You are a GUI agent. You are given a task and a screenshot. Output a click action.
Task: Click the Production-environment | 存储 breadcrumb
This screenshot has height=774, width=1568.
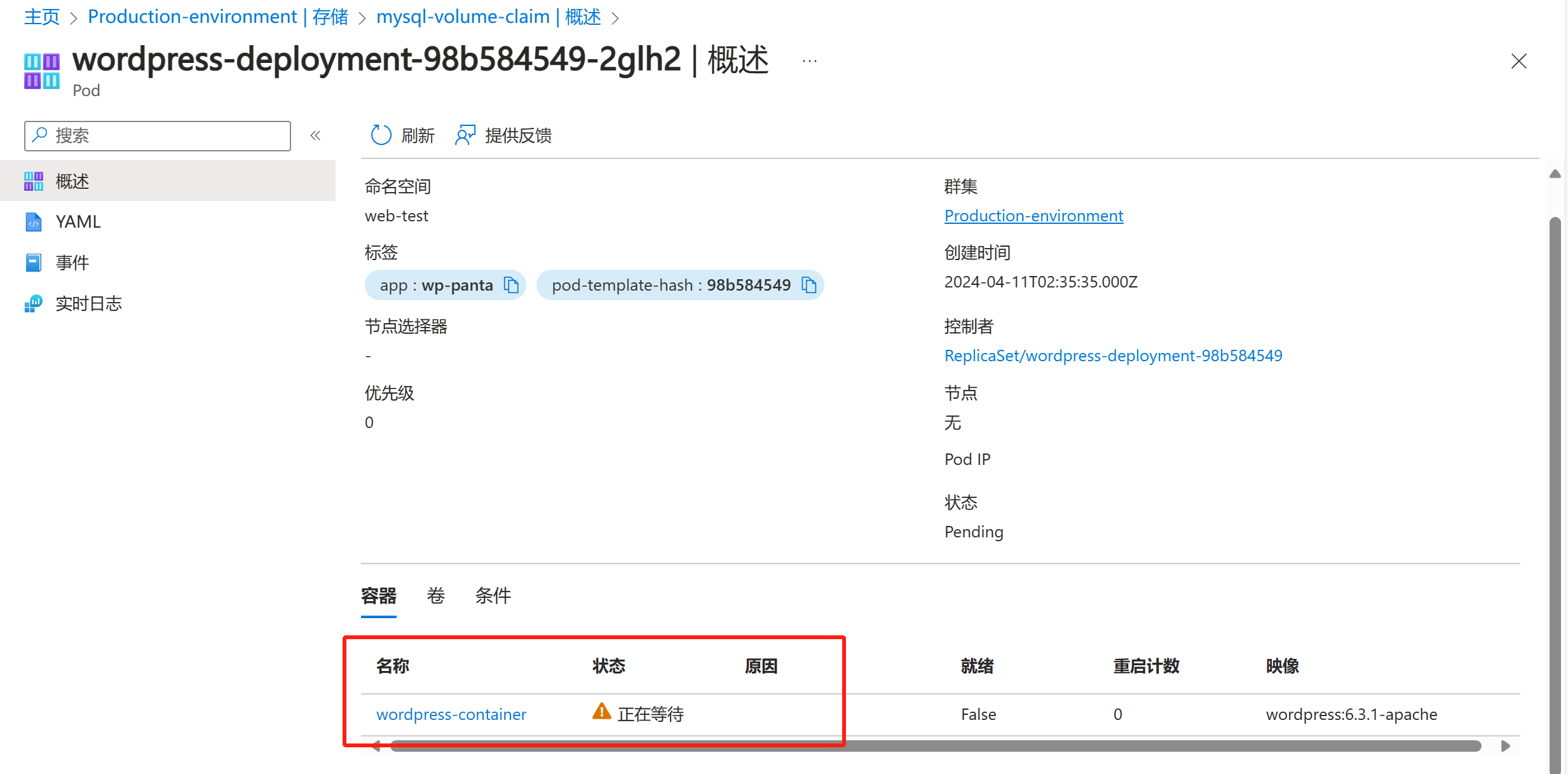[218, 17]
